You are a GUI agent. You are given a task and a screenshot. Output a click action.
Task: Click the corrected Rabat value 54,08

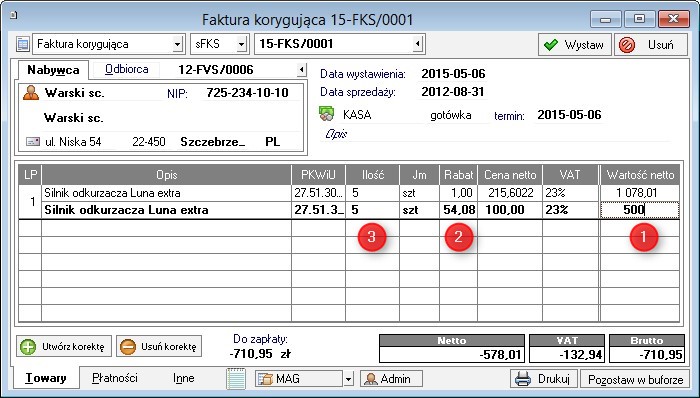tap(458, 210)
